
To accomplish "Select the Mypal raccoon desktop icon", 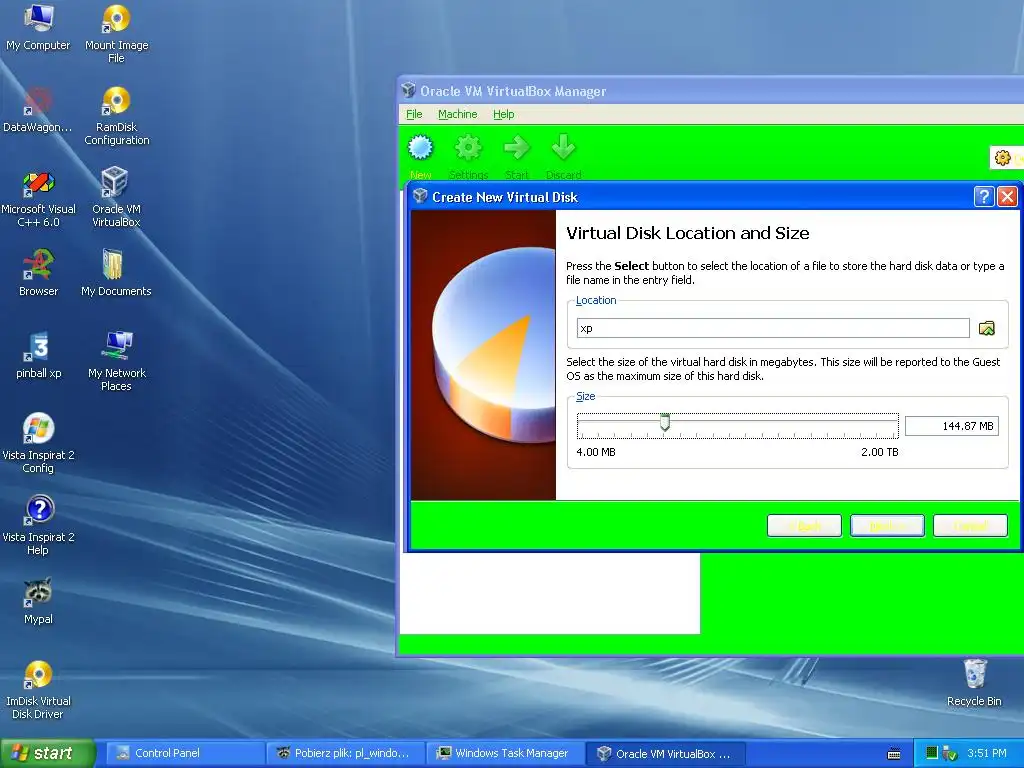I will point(38,601).
